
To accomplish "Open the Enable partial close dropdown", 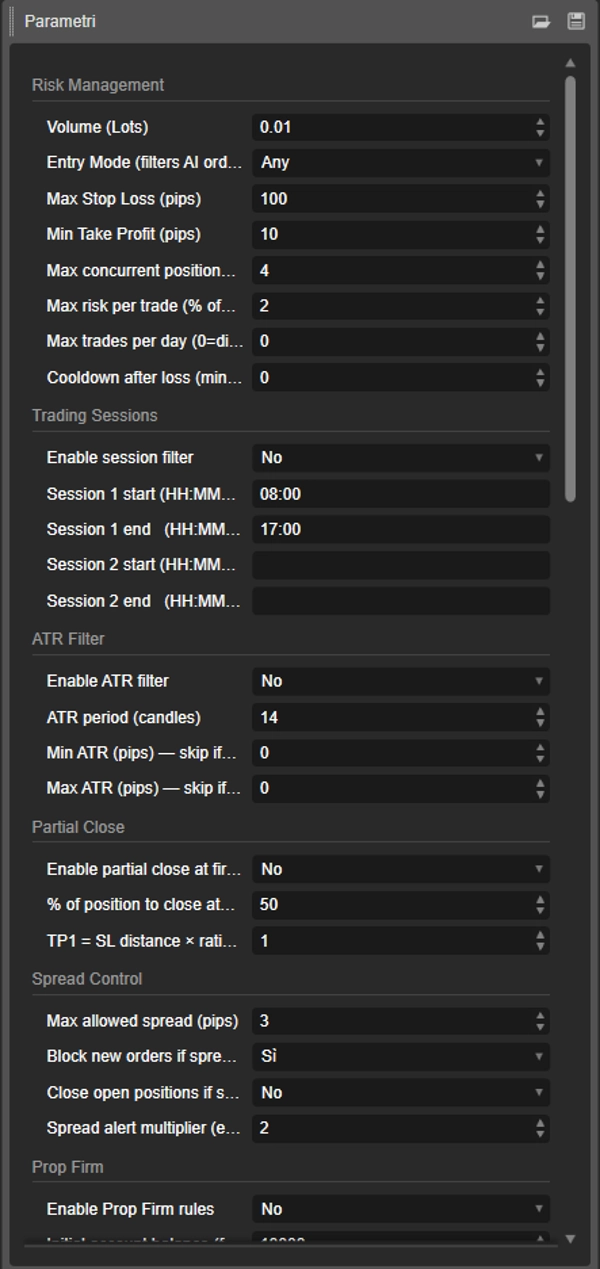I will [400, 869].
